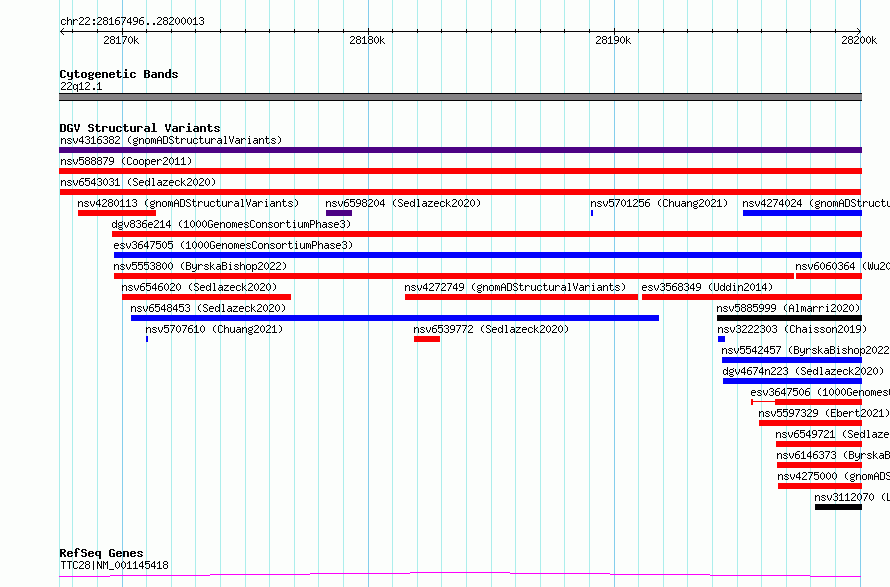Viewport: 890px width, 587px height.
Task: Select the short red nsv6060364 bar
Action: 829,276
